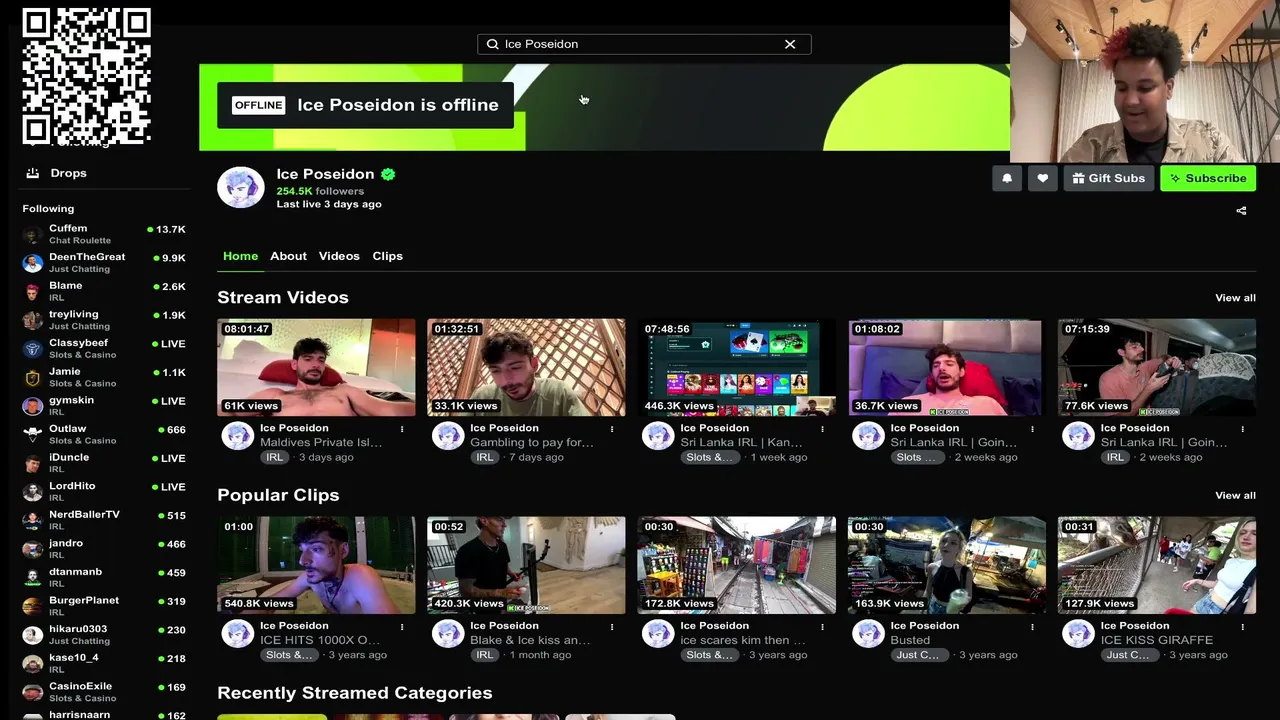Open options menu for ICE HITS 1000X clip
The image size is (1280, 720).
(x=402, y=627)
